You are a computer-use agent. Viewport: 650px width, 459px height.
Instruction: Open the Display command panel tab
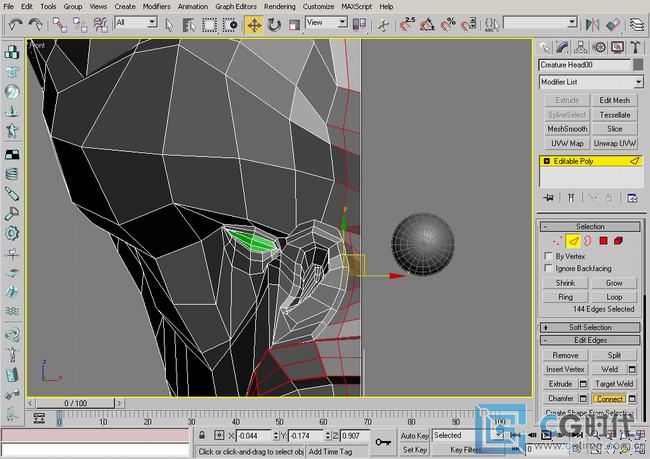pos(617,47)
